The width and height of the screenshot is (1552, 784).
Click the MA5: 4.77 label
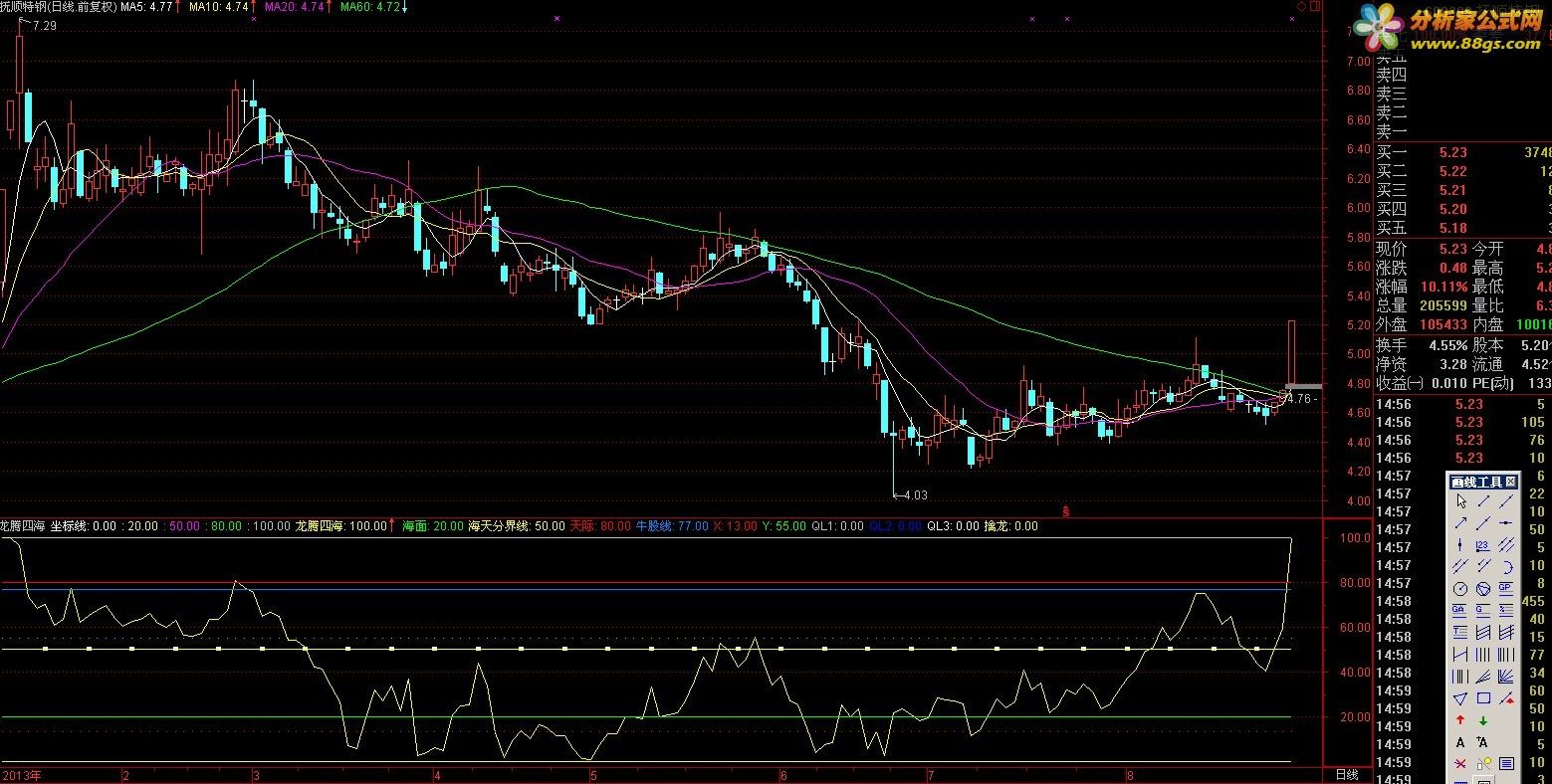point(146,7)
